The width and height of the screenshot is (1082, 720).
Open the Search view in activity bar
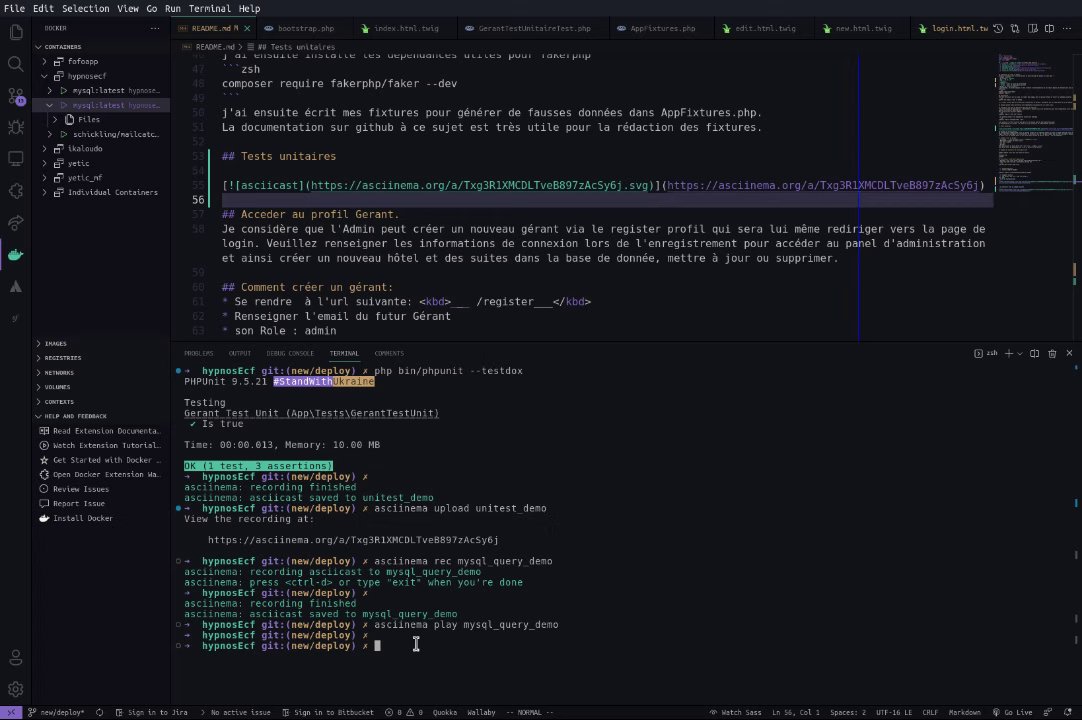(x=15, y=64)
